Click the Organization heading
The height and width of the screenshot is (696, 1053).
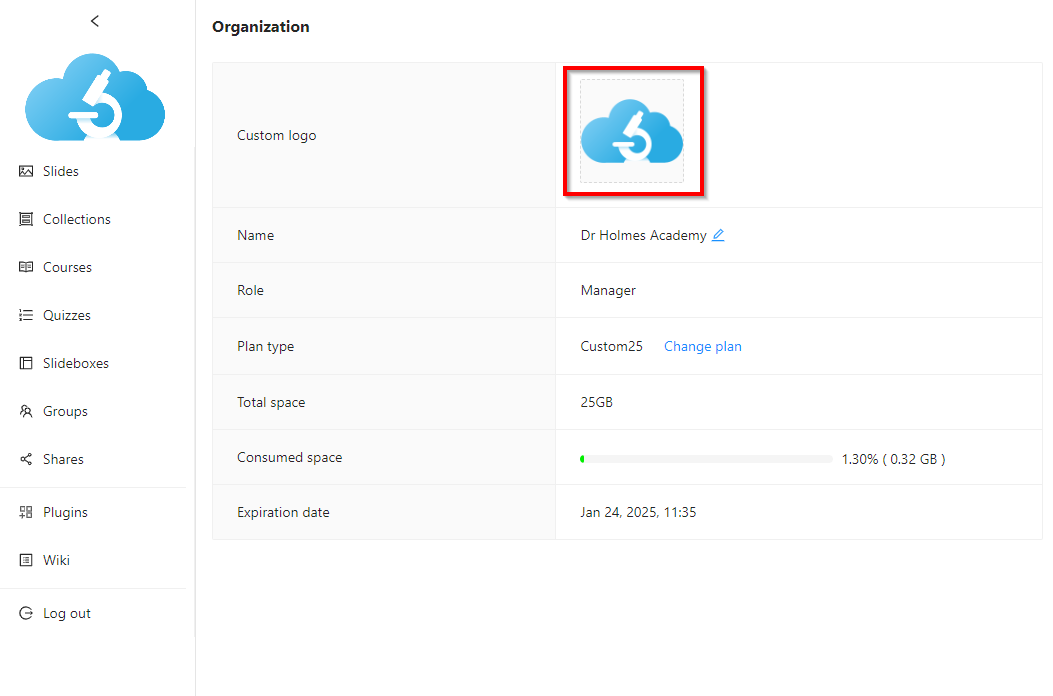pos(260,27)
